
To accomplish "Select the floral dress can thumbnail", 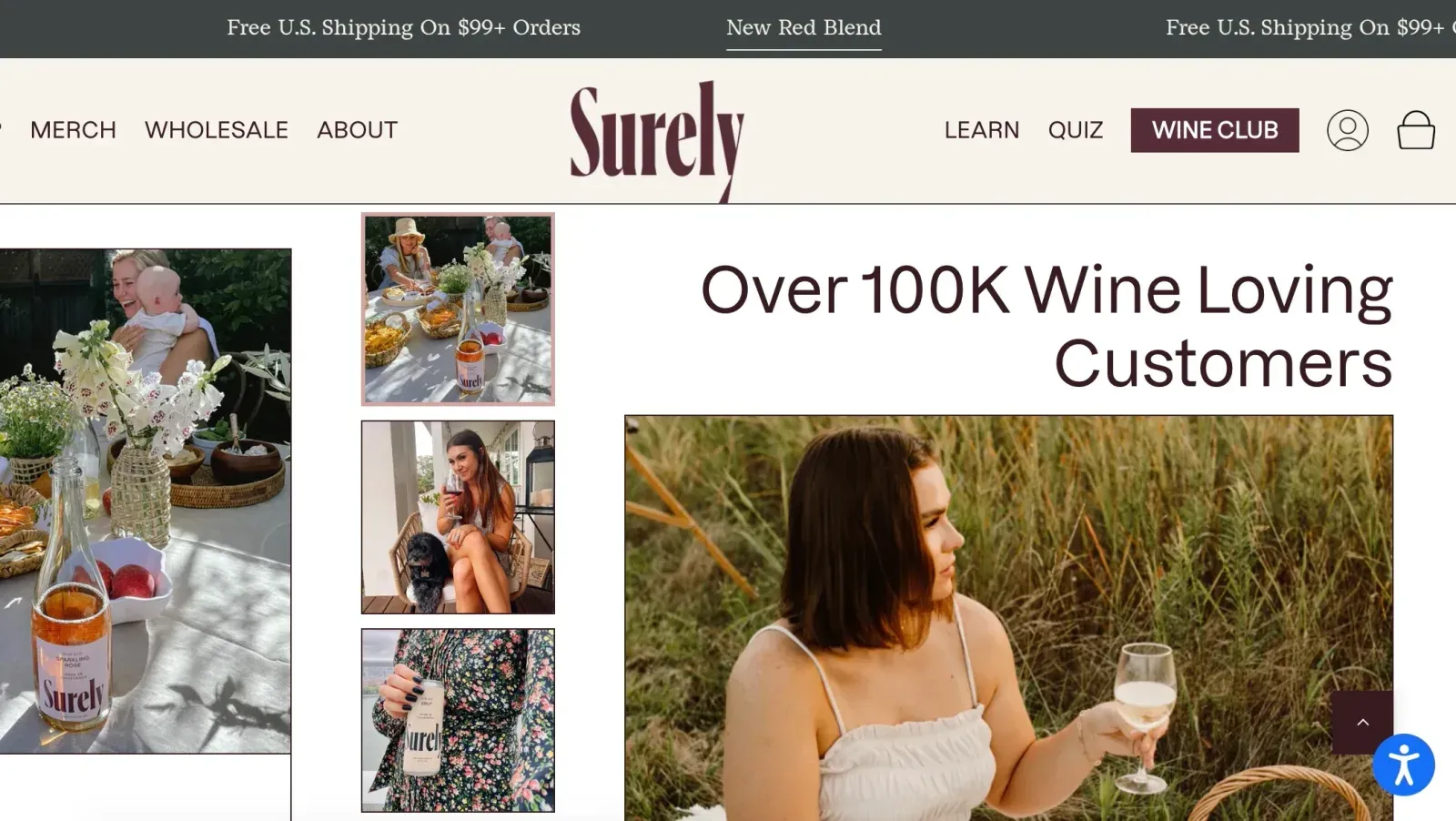I will 458,720.
